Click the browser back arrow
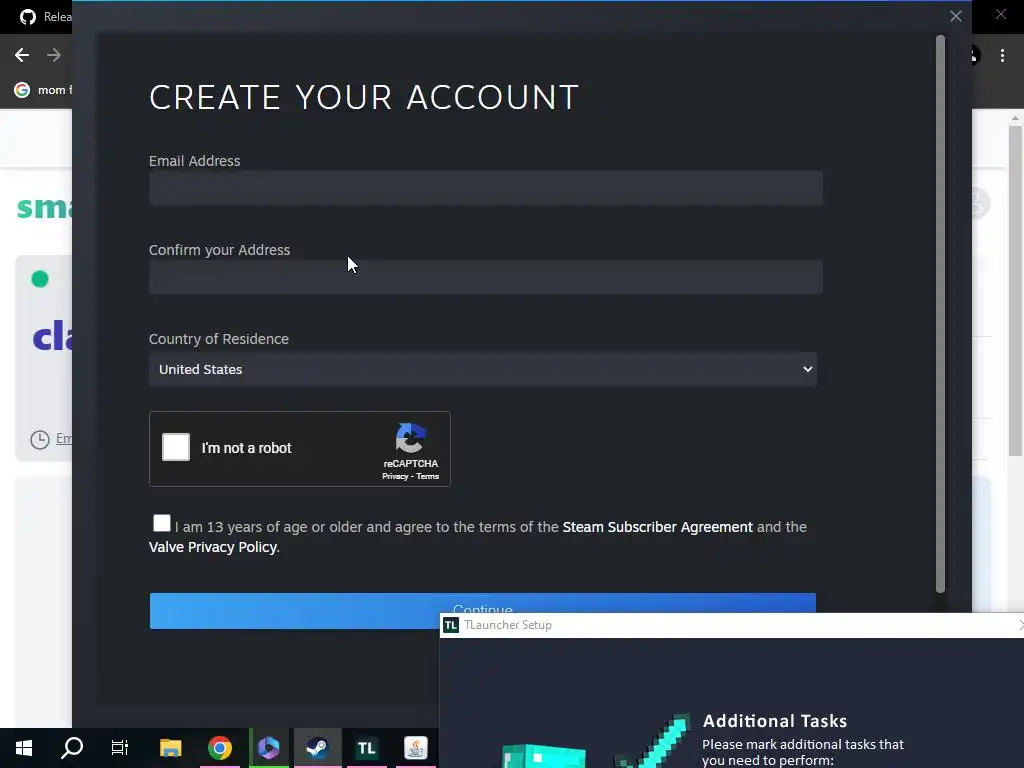The width and height of the screenshot is (1024, 768). click(22, 56)
